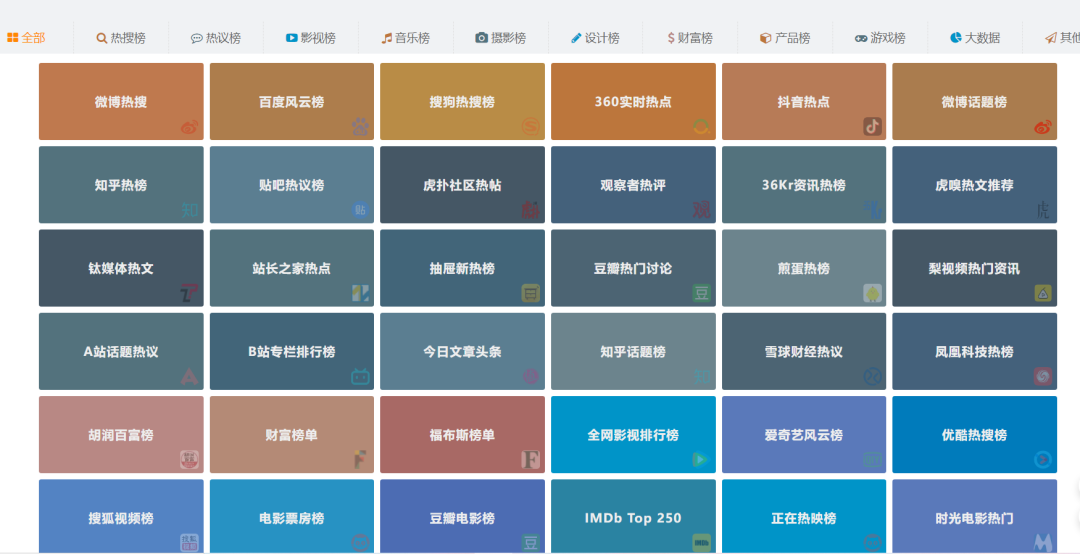Click the IMDb badge on IMDb Top 250 card
Image resolution: width=1080 pixels, height=554 pixels.
pyautogui.click(x=701, y=543)
